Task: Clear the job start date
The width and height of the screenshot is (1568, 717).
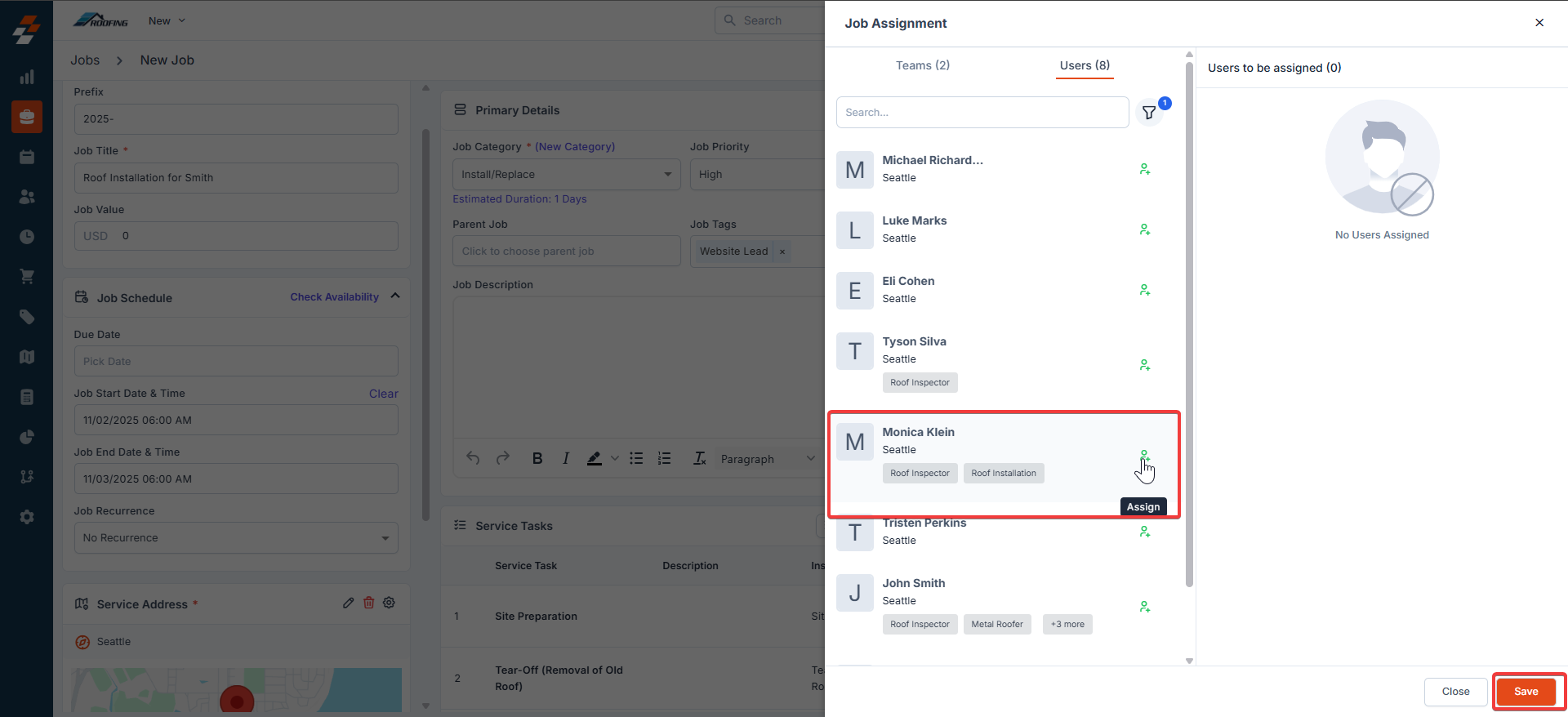Action: (x=384, y=394)
